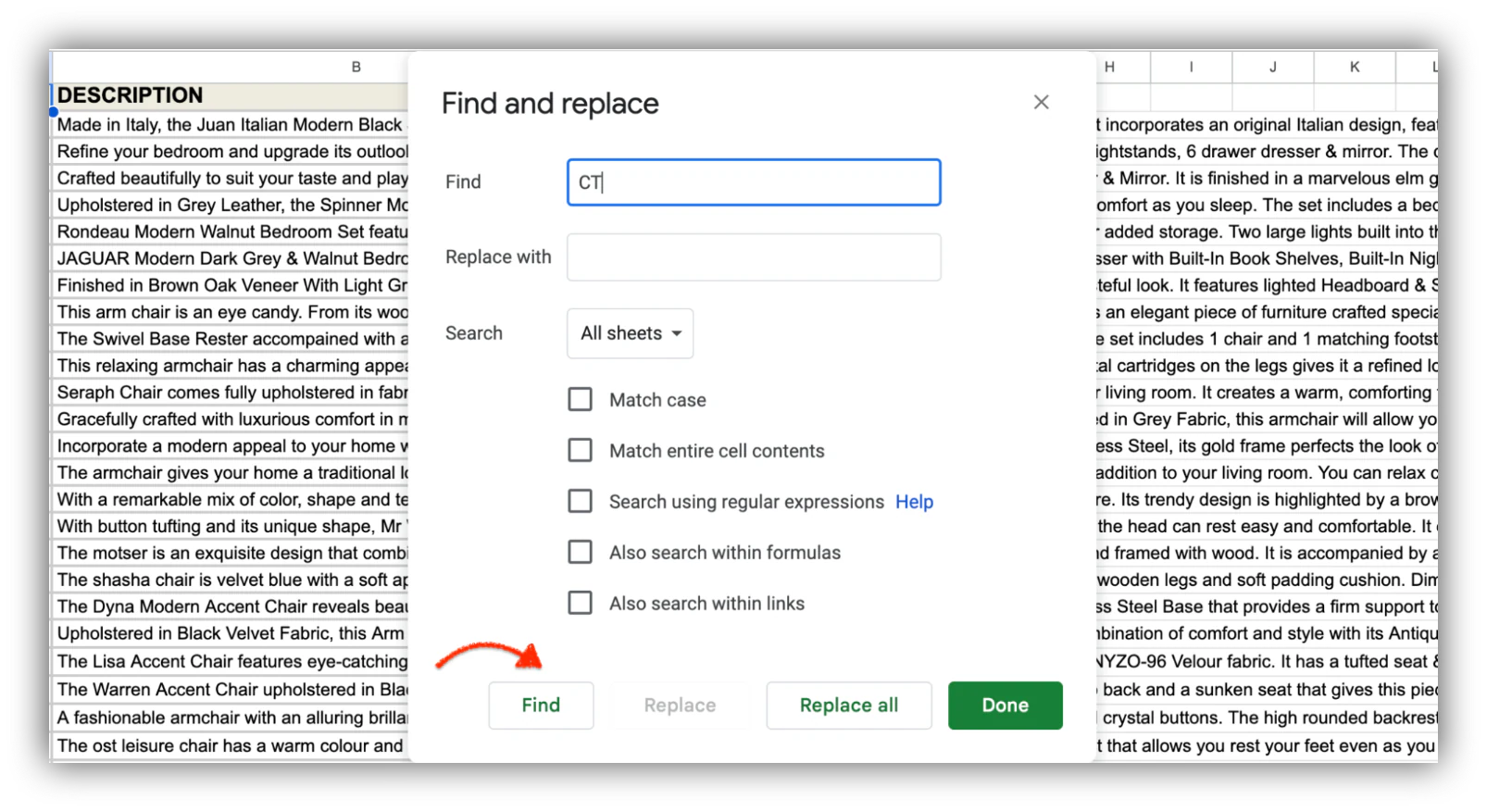
Task: Select cell starting "This relaxing armchair"
Action: (231, 367)
